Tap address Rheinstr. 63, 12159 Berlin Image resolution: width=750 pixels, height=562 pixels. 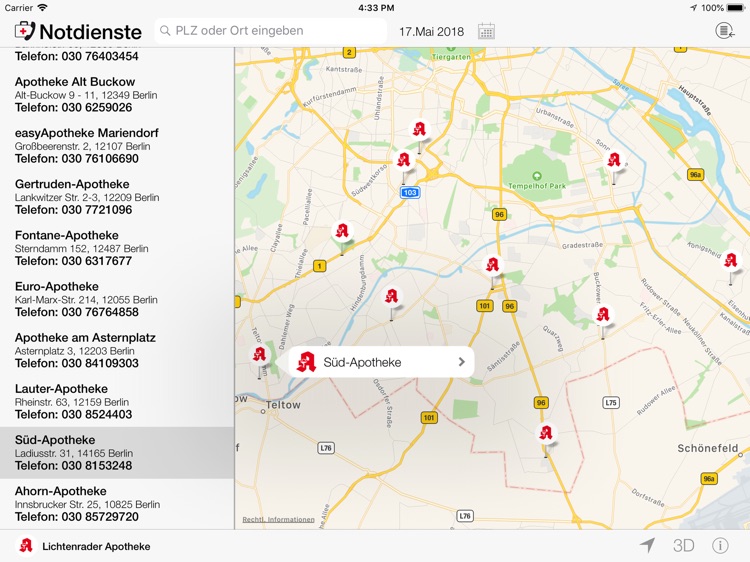[72, 402]
